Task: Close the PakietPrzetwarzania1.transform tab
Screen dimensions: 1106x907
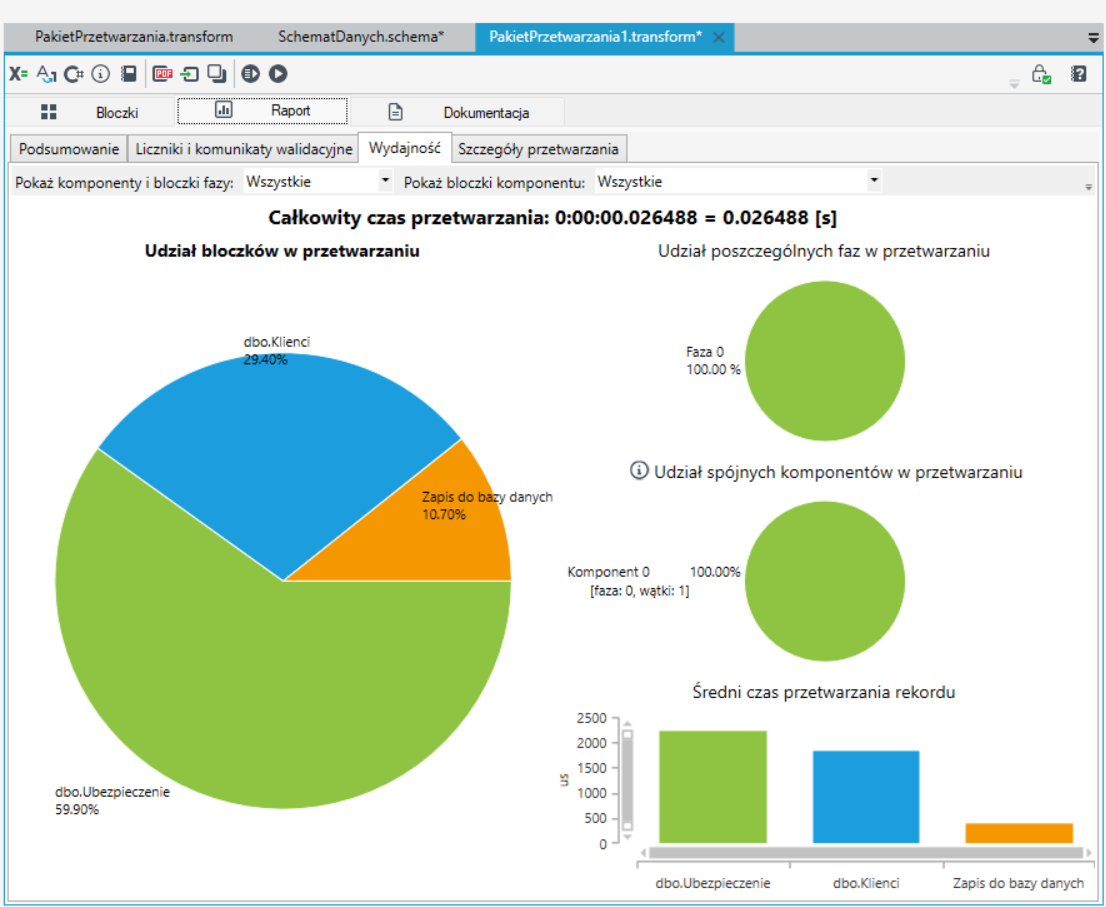Action: pos(719,37)
